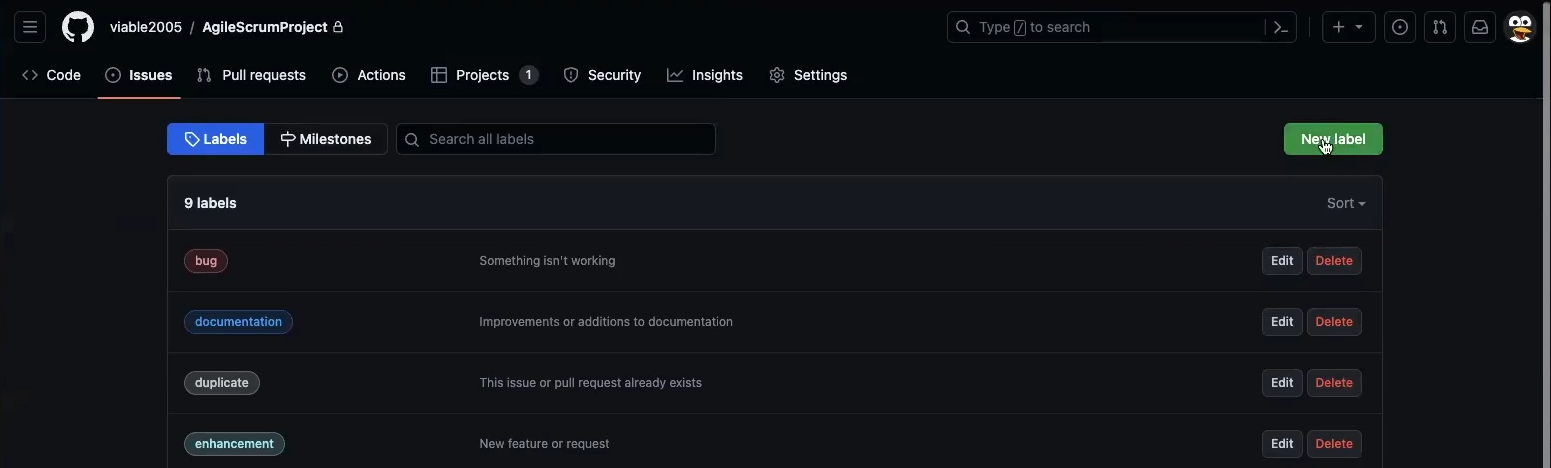Screen dimensions: 1551x468
Task: Open the Sort dropdown
Action: pyautogui.click(x=1345, y=203)
